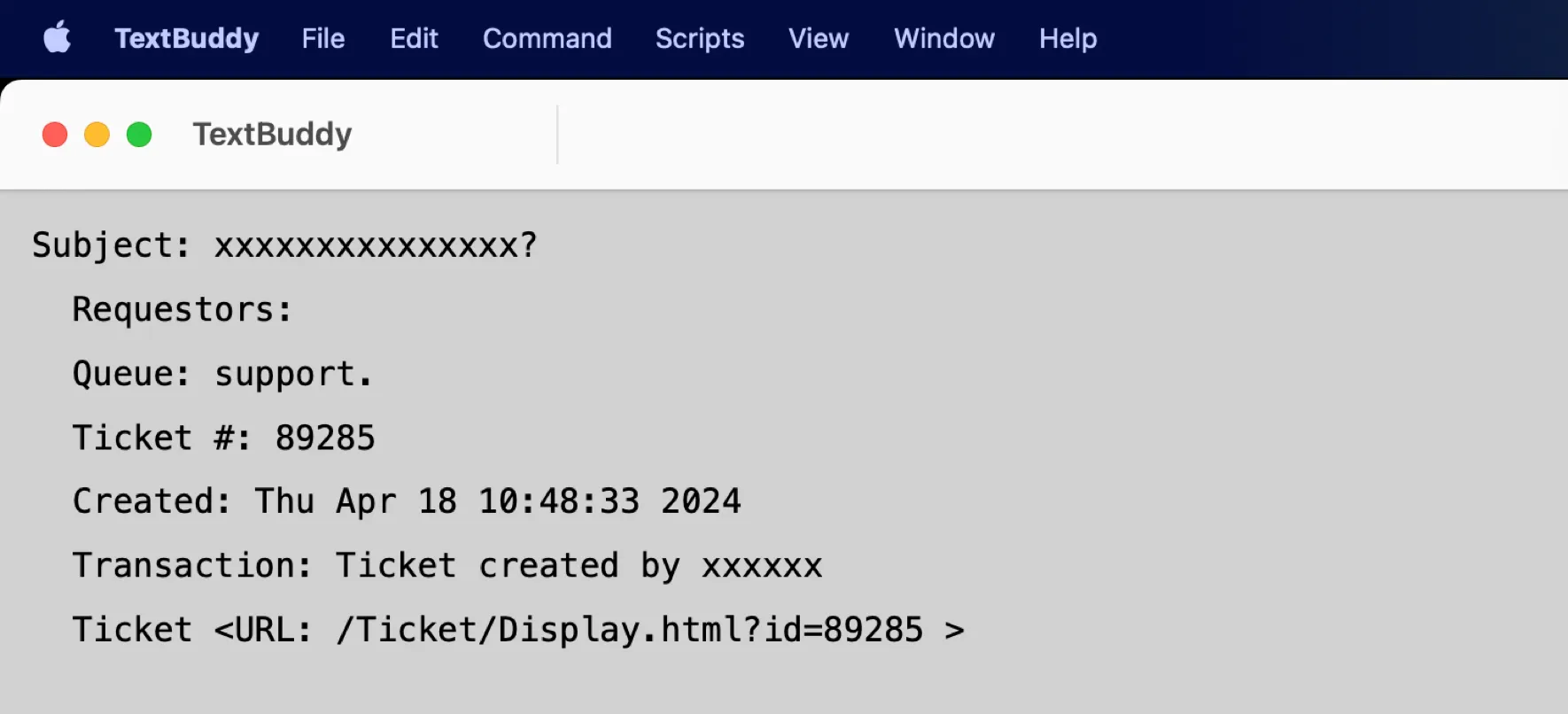Viewport: 1568px width, 714px height.
Task: Select the ticket number 89285
Action: [325, 437]
